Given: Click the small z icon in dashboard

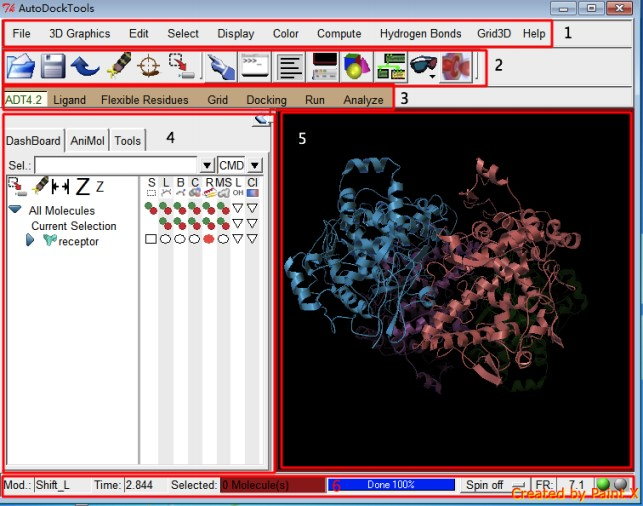Looking at the screenshot, I should [100, 187].
